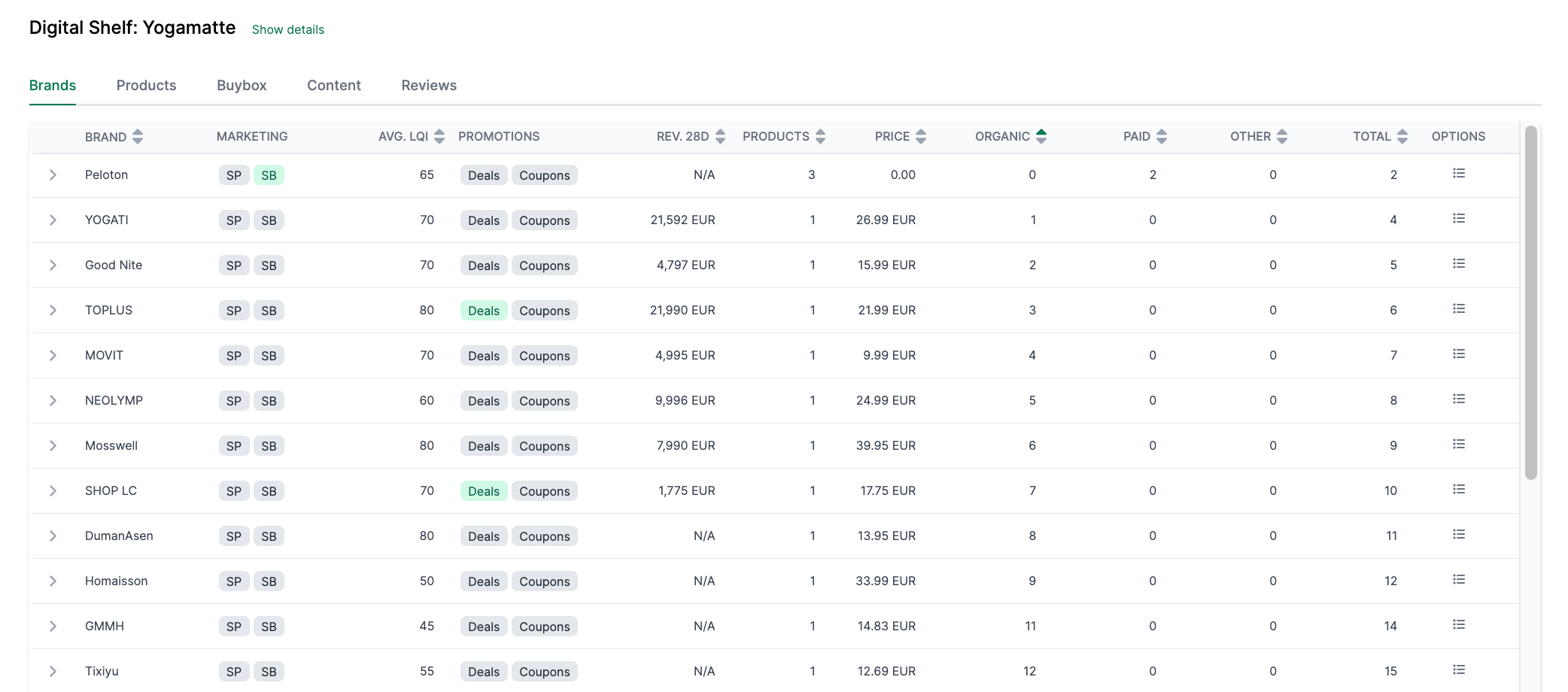Viewport: 1568px width, 692px height.
Task: Switch to the Brands tab
Action: tap(53, 85)
